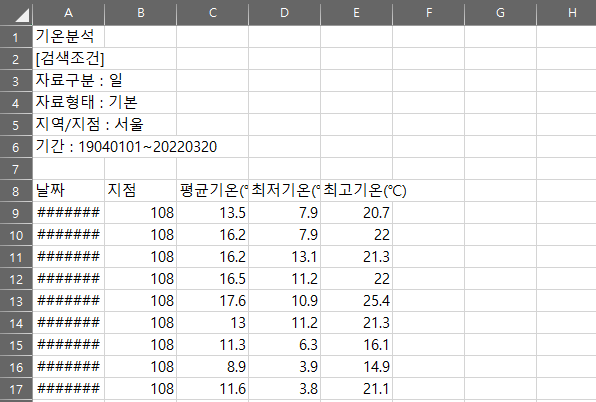Viewport: 596px width, 402px height.
Task: Click the ####### date cell in row 9
Action: tap(68, 213)
